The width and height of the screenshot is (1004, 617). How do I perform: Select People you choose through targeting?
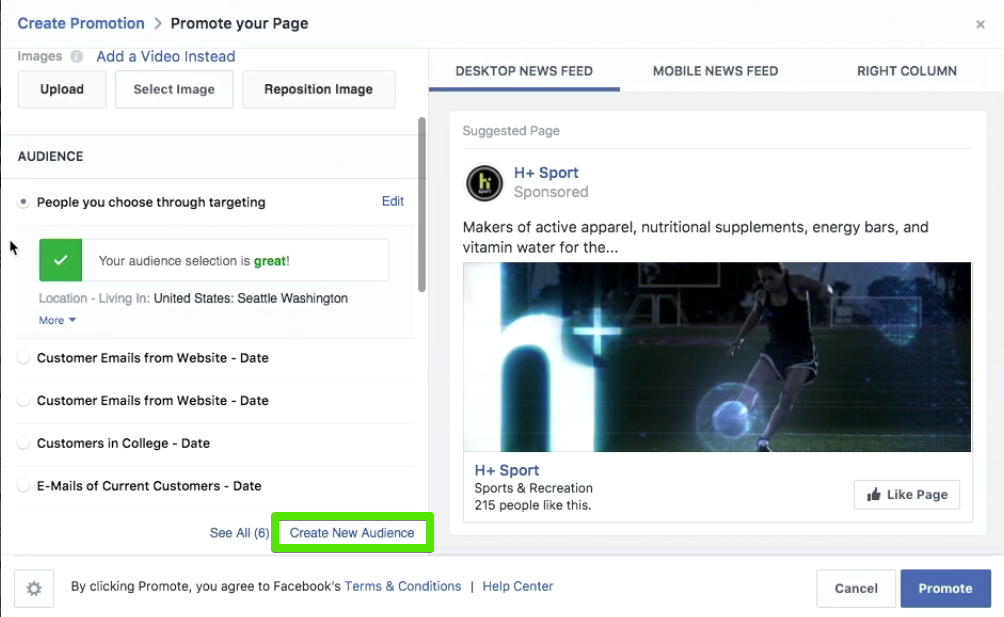pos(23,202)
